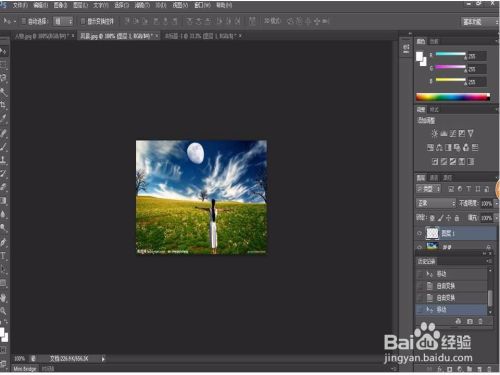Select the Dodge tool
The image size is (500, 375).
coord(3,228)
